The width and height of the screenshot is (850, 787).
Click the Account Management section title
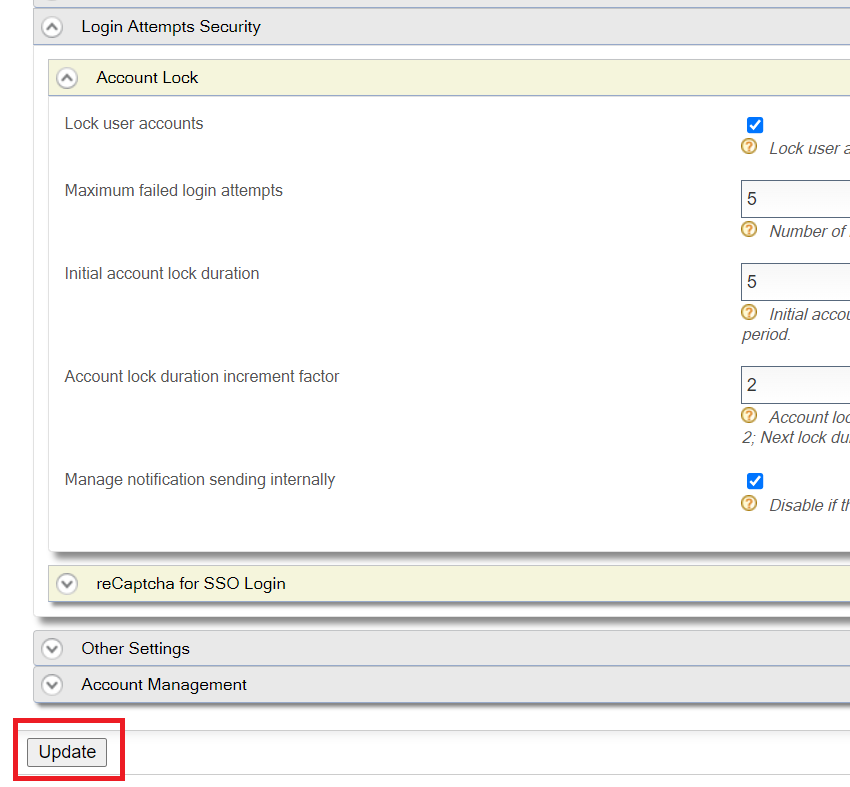(x=163, y=684)
